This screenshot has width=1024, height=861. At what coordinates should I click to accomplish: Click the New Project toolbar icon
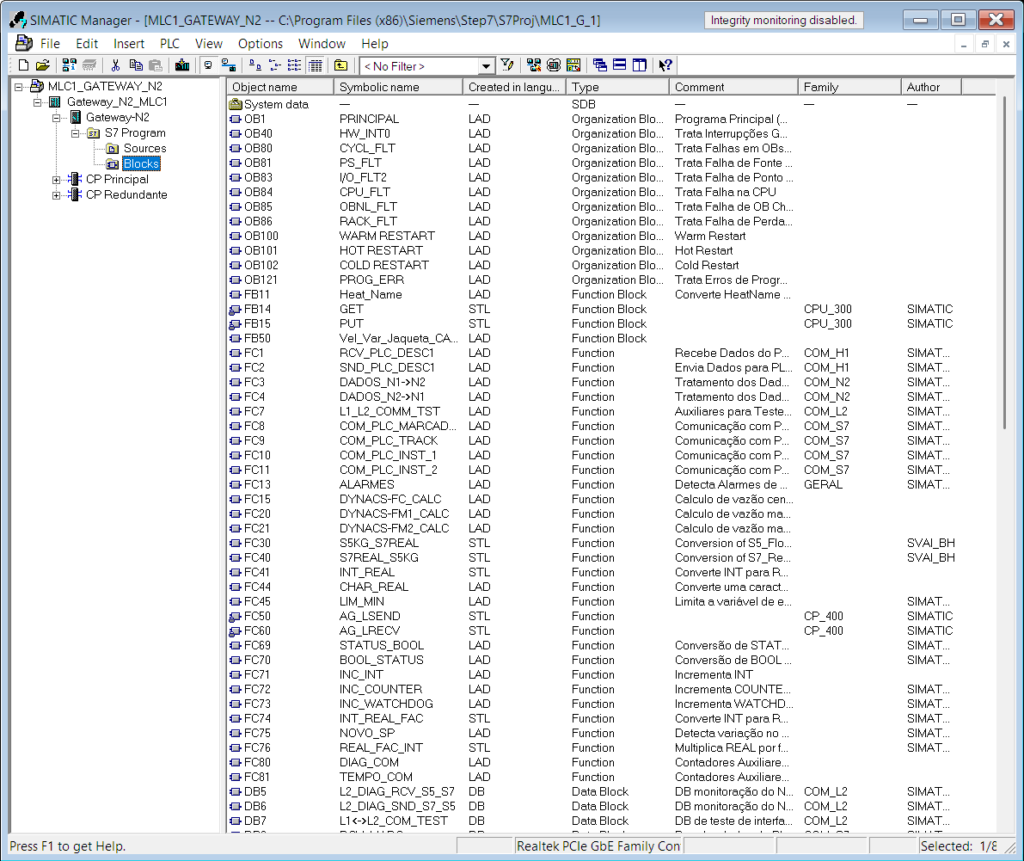click(24, 65)
